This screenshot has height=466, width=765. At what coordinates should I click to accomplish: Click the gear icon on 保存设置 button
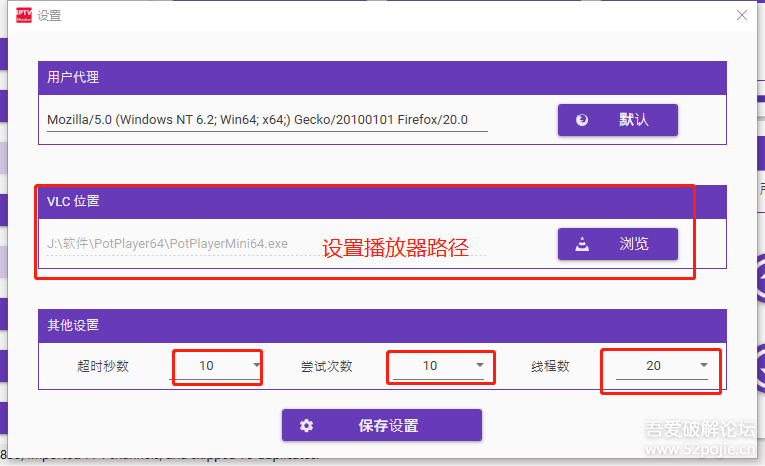[307, 425]
